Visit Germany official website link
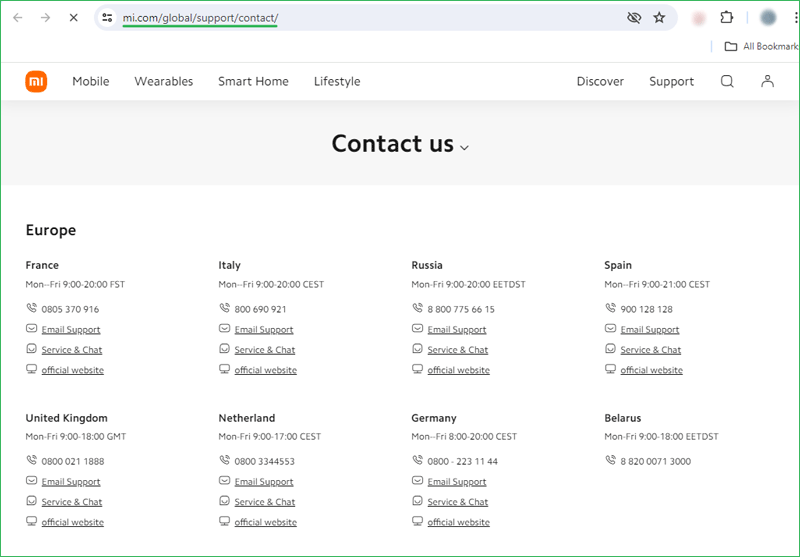This screenshot has height=557, width=800. [458, 522]
